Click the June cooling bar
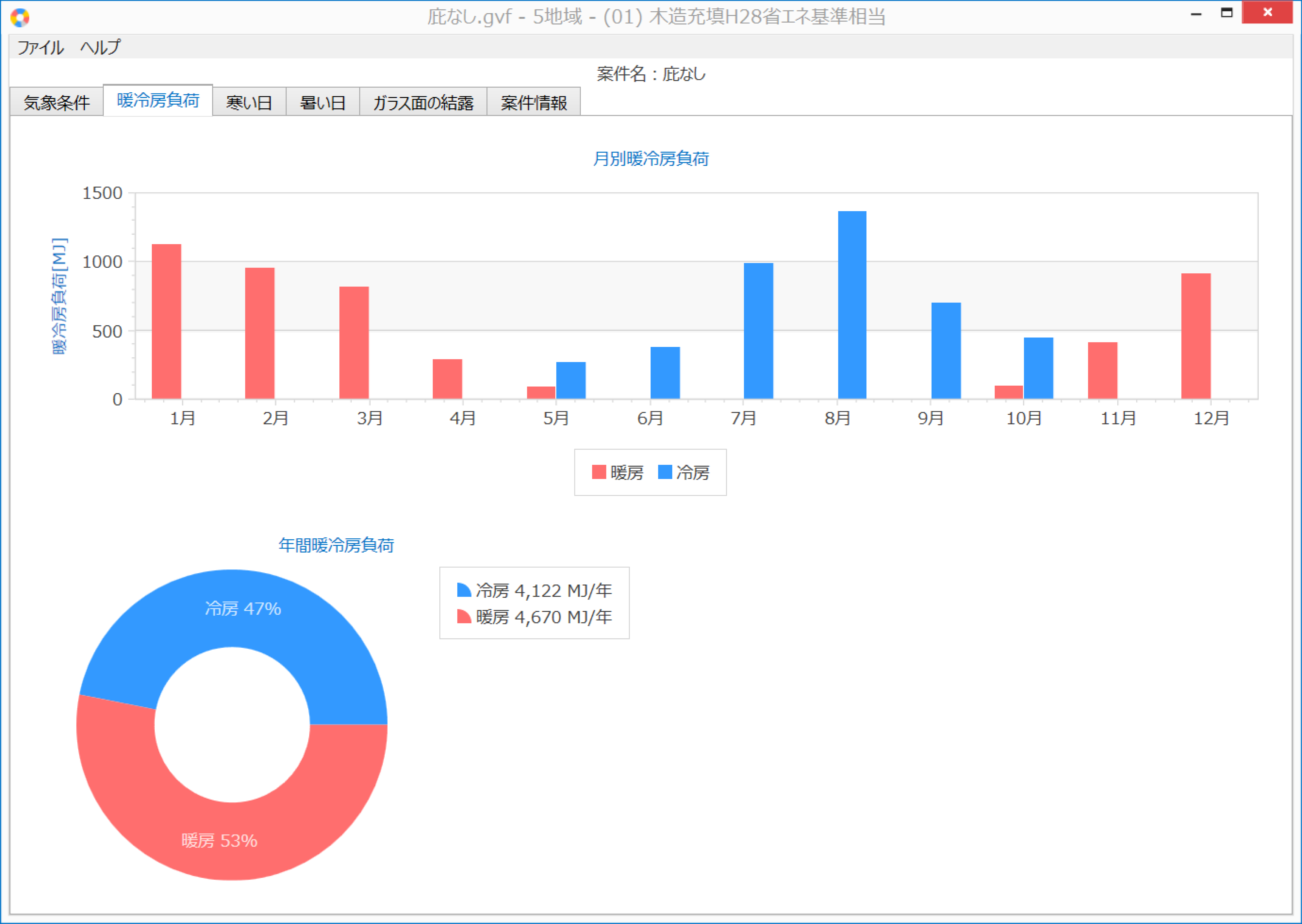Screen dimensions: 1302x924 (665, 373)
